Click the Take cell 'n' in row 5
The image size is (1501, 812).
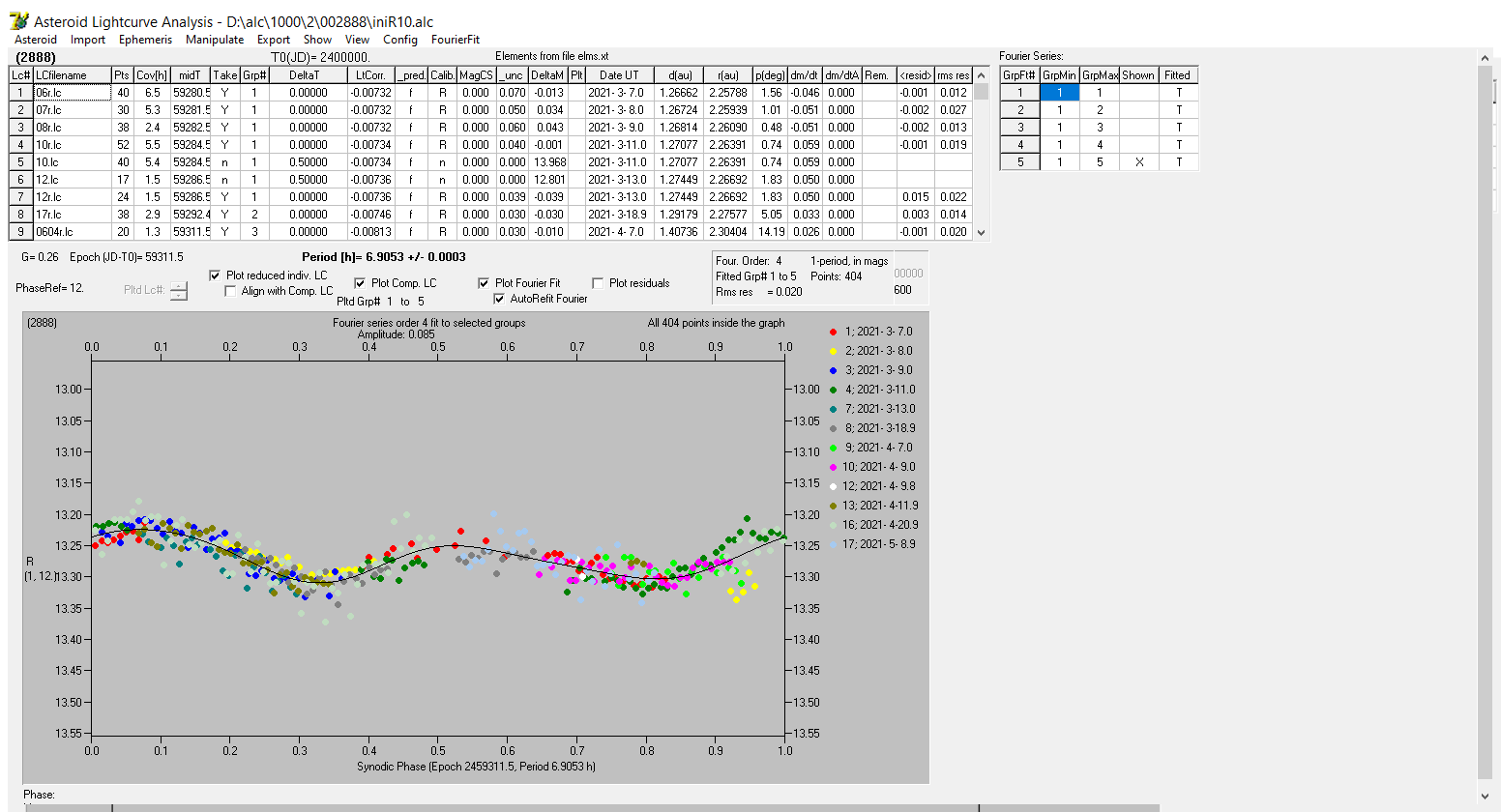(x=225, y=162)
